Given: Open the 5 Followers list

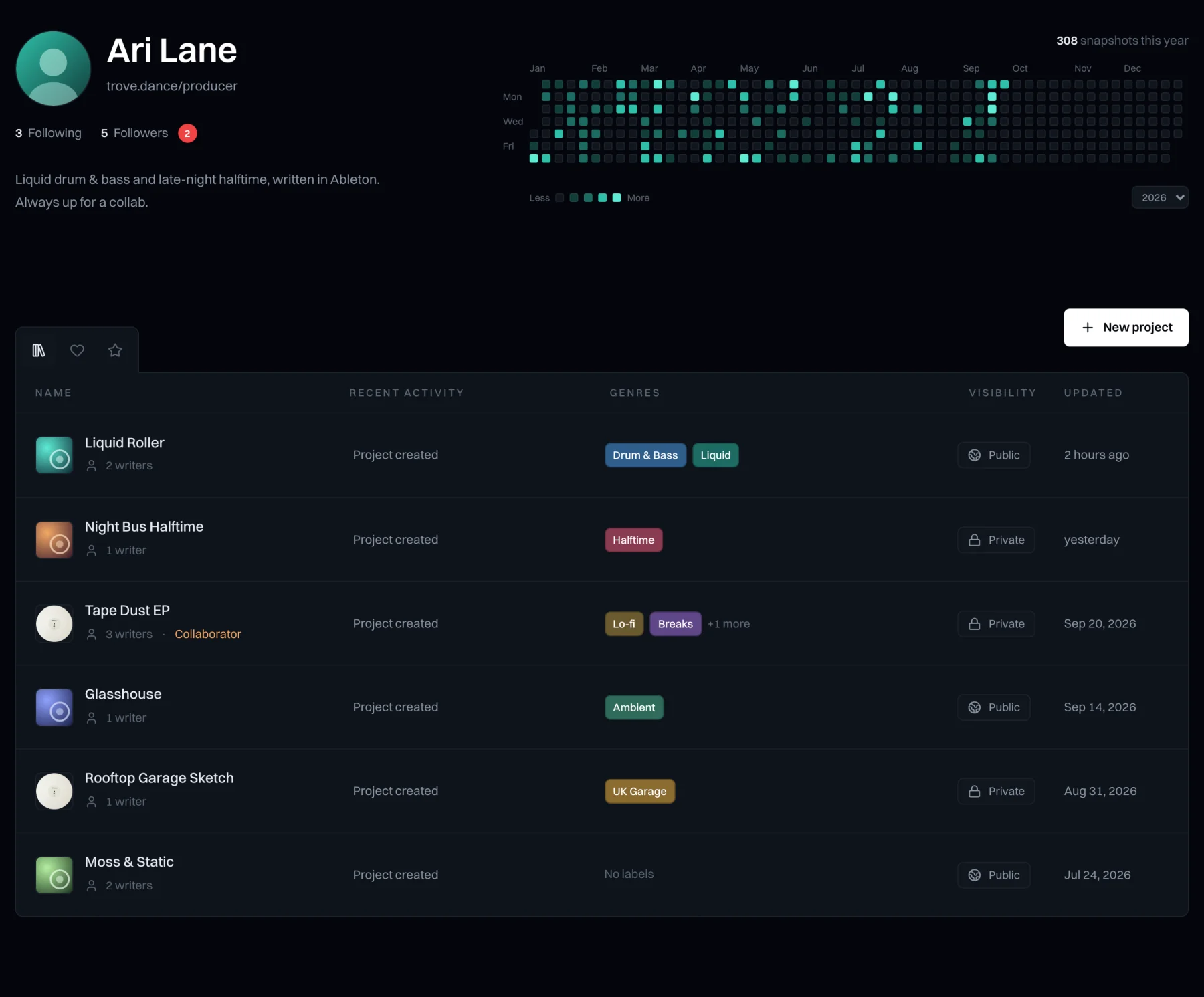Looking at the screenshot, I should point(134,133).
